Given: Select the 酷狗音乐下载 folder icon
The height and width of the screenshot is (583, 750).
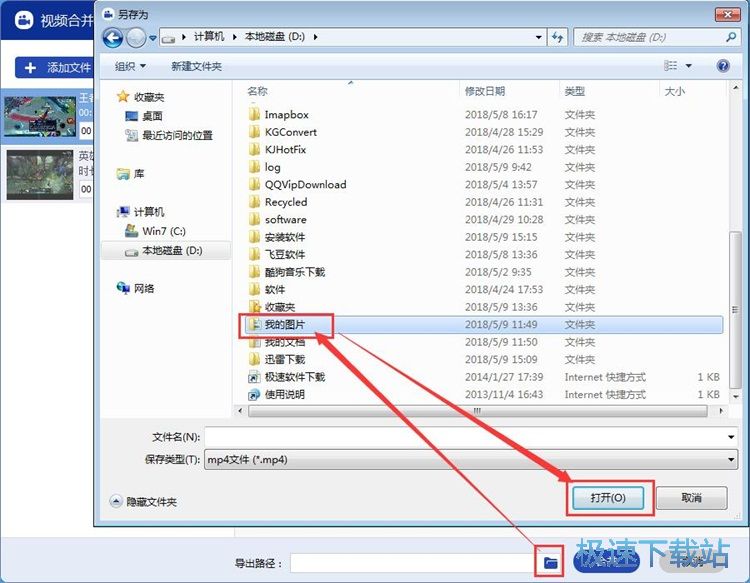Looking at the screenshot, I should point(254,272).
